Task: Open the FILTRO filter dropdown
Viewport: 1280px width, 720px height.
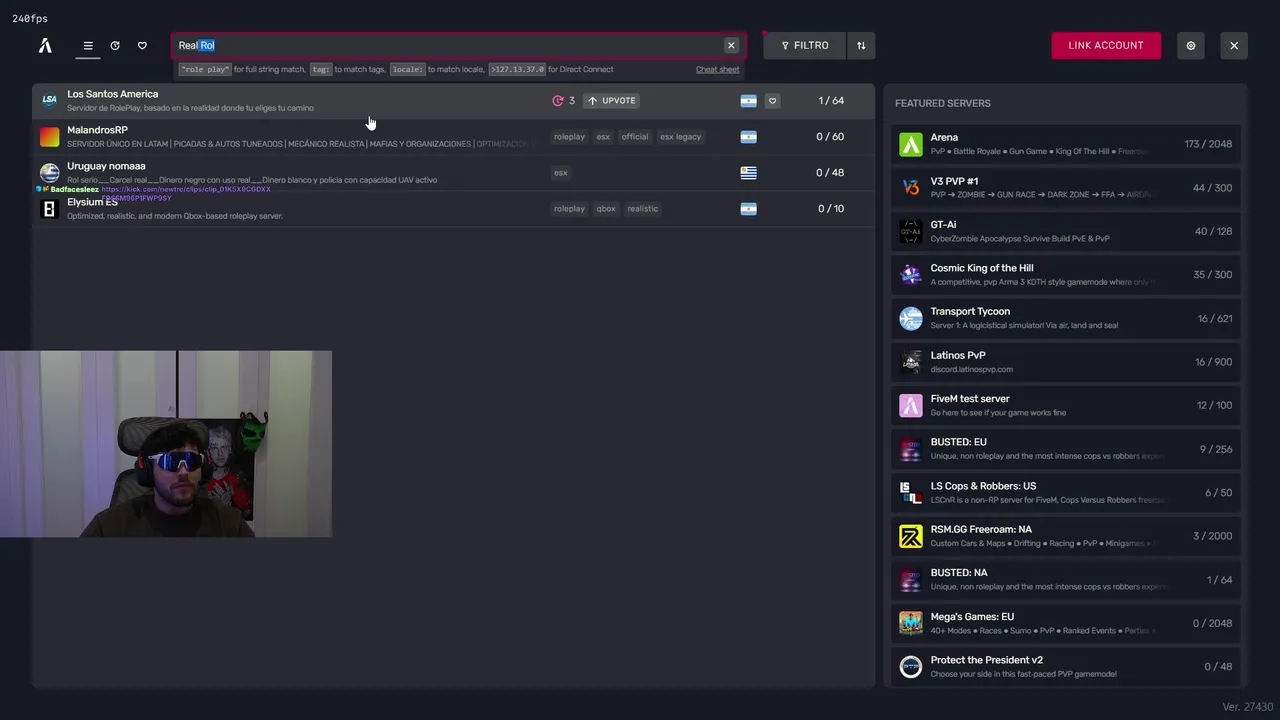Action: tap(805, 45)
